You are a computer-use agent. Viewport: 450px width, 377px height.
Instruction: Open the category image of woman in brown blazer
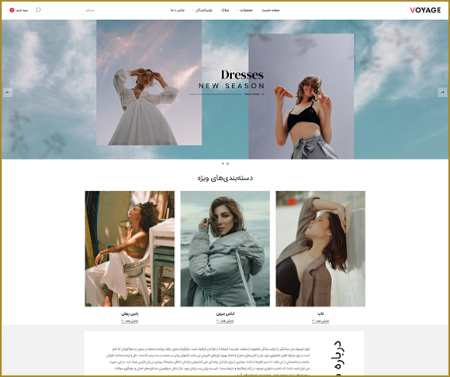(320, 249)
